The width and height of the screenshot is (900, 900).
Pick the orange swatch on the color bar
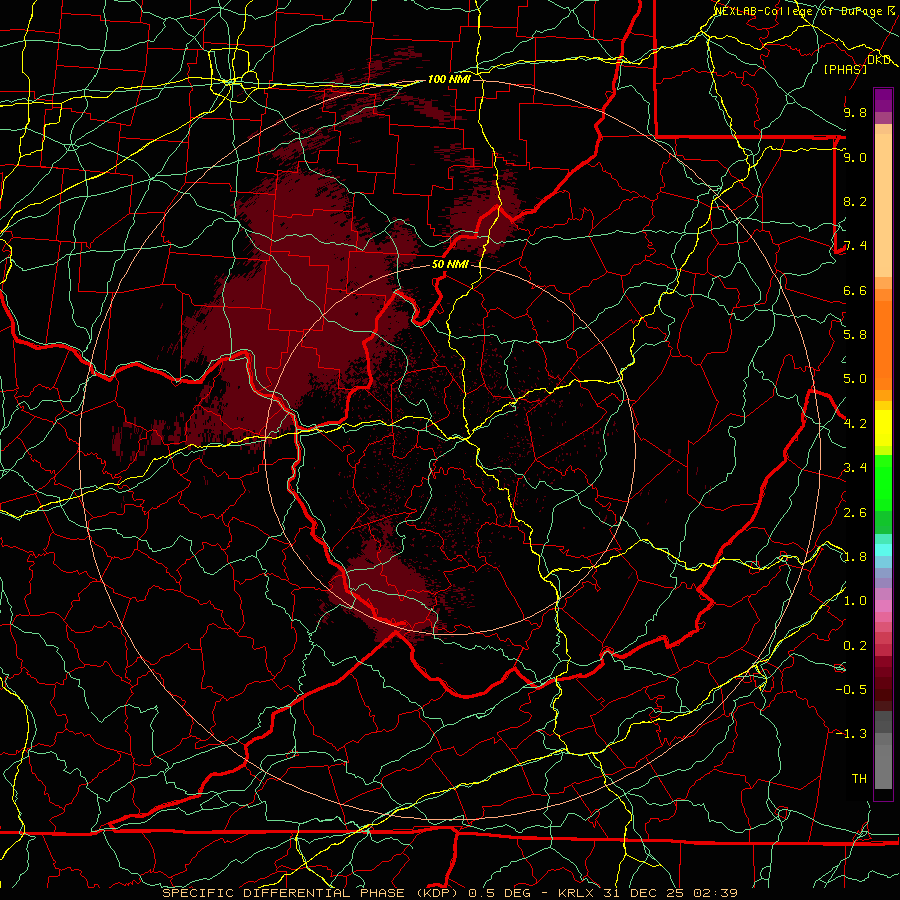(x=883, y=344)
